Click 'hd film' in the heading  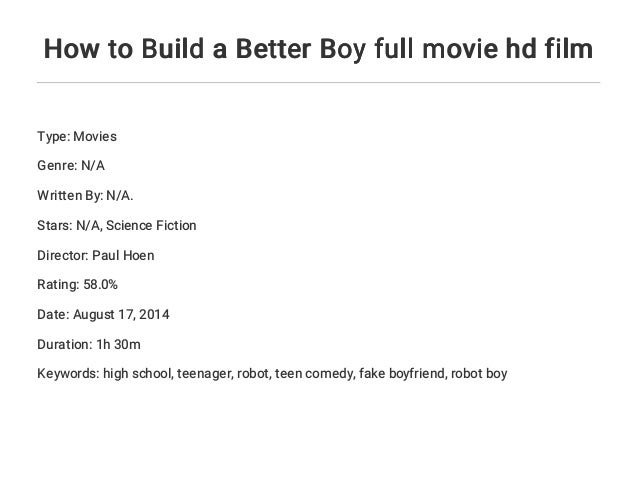point(549,49)
